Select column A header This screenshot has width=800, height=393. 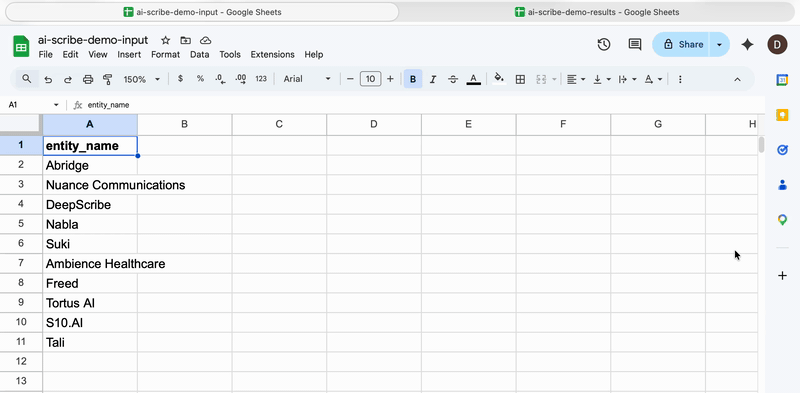coord(90,124)
